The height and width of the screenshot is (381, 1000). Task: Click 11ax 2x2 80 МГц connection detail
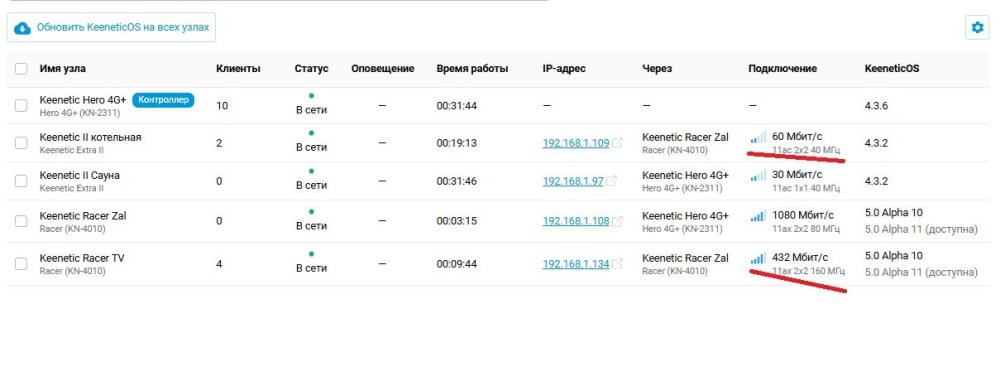click(x=806, y=228)
